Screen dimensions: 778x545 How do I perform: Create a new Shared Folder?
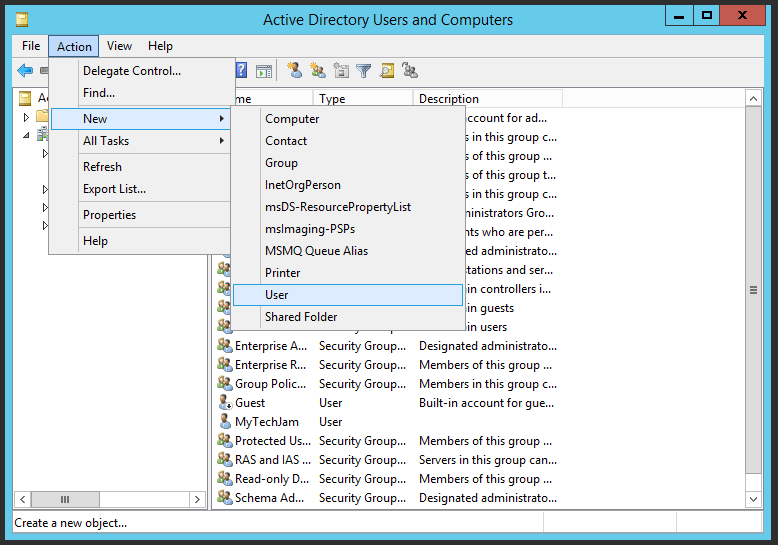[347, 317]
